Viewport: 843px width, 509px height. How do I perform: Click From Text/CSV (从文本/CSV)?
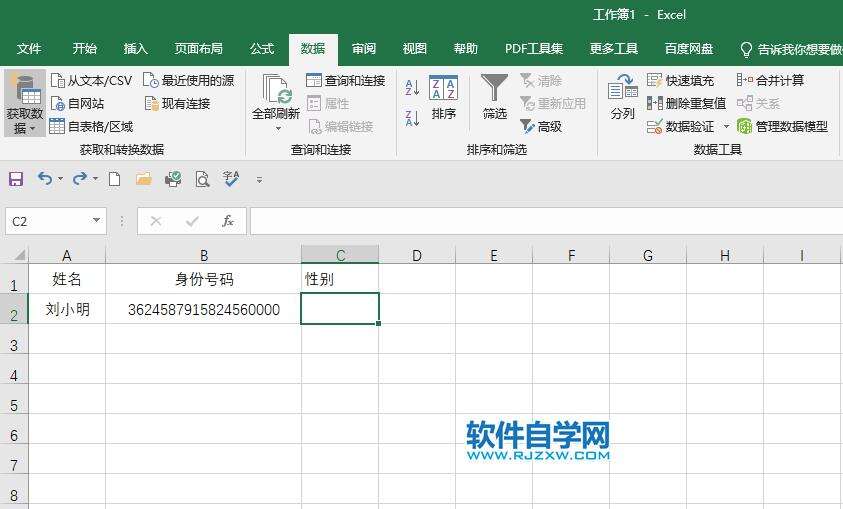point(91,81)
